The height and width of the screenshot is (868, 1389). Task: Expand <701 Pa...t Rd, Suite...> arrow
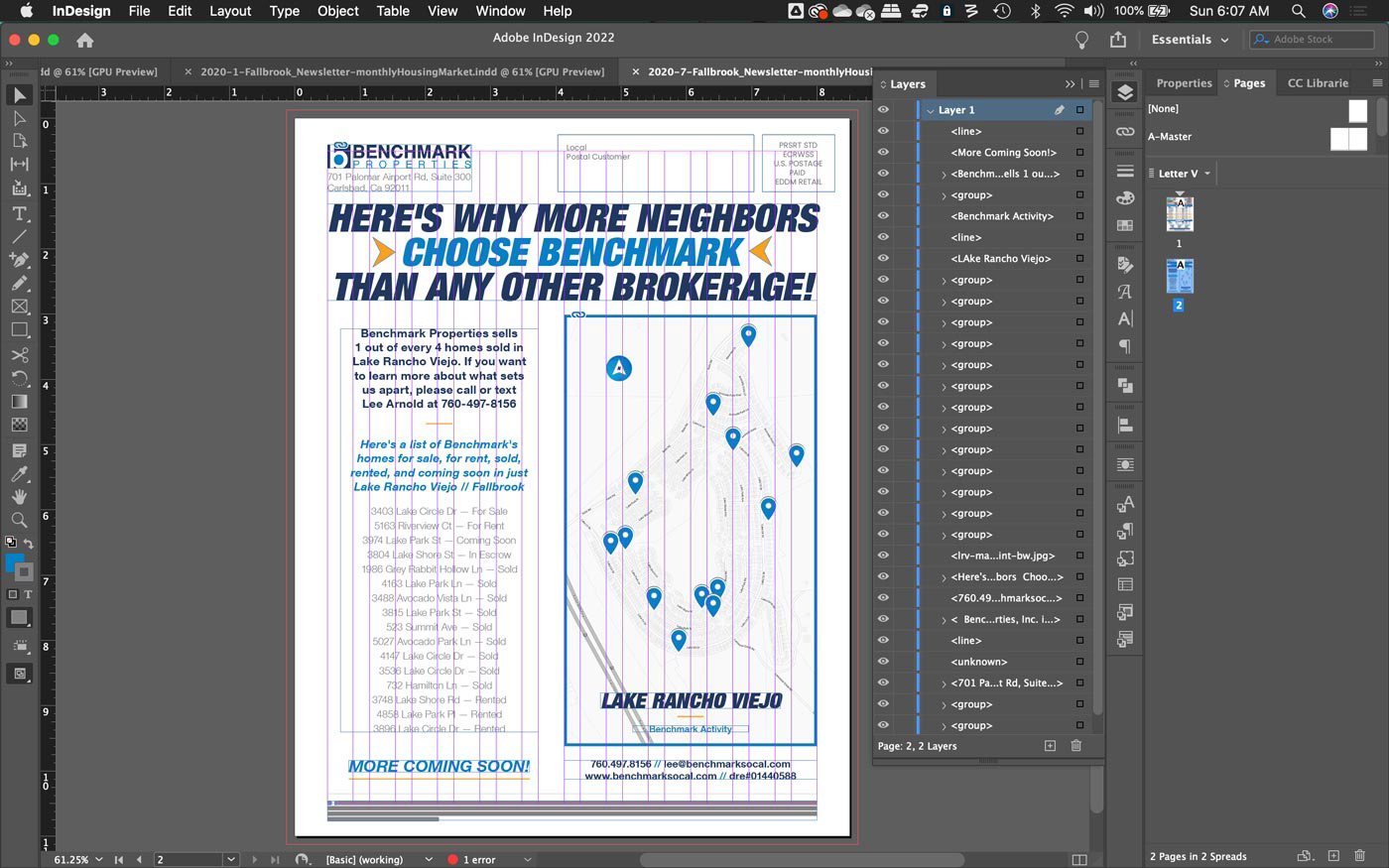[x=944, y=683]
